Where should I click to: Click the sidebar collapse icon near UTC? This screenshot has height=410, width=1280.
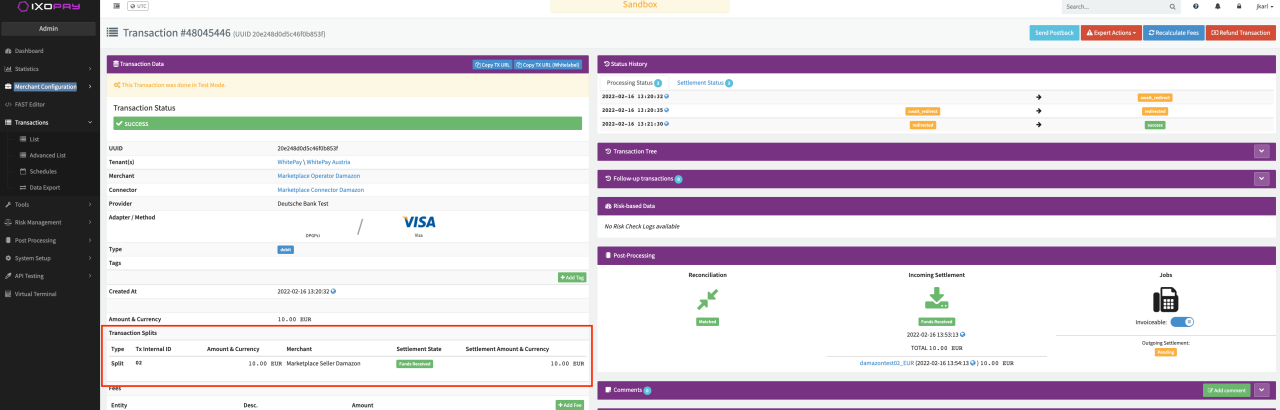coord(116,6)
